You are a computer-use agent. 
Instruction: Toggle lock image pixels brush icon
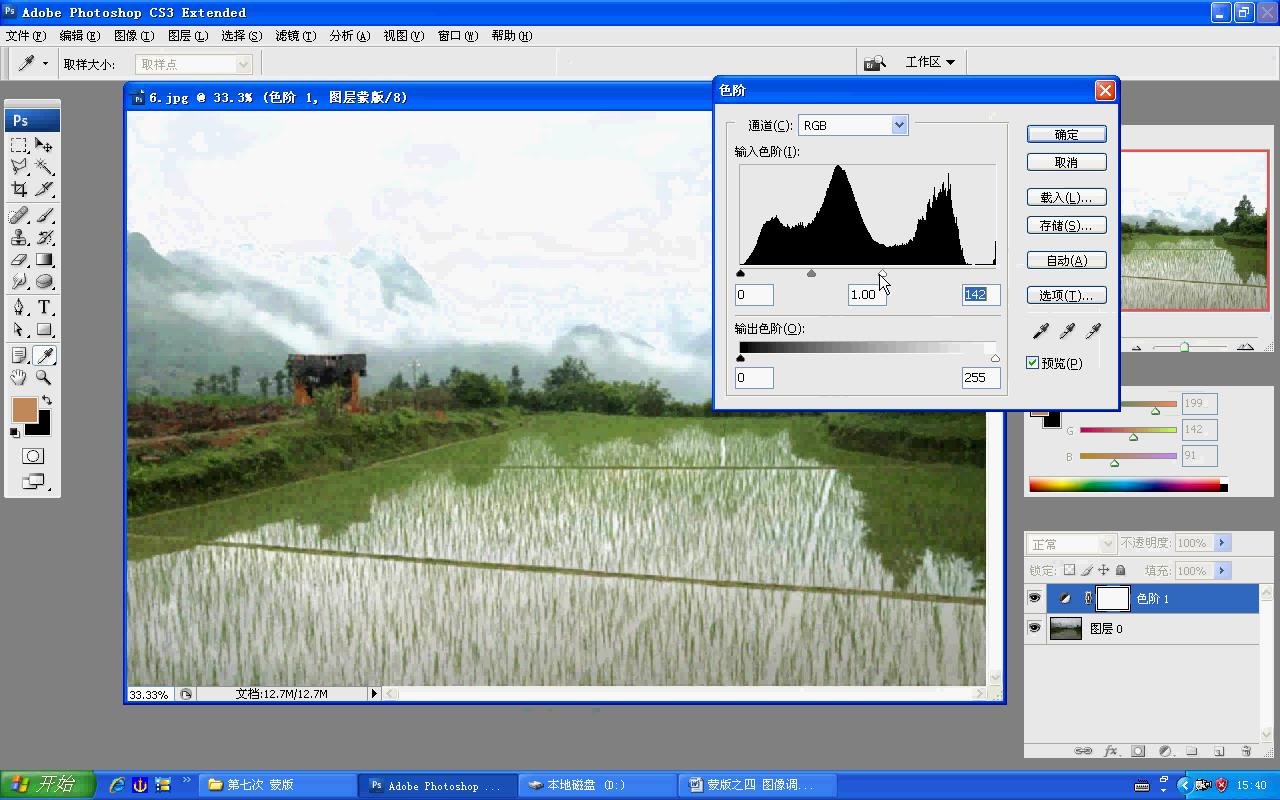click(1086, 570)
